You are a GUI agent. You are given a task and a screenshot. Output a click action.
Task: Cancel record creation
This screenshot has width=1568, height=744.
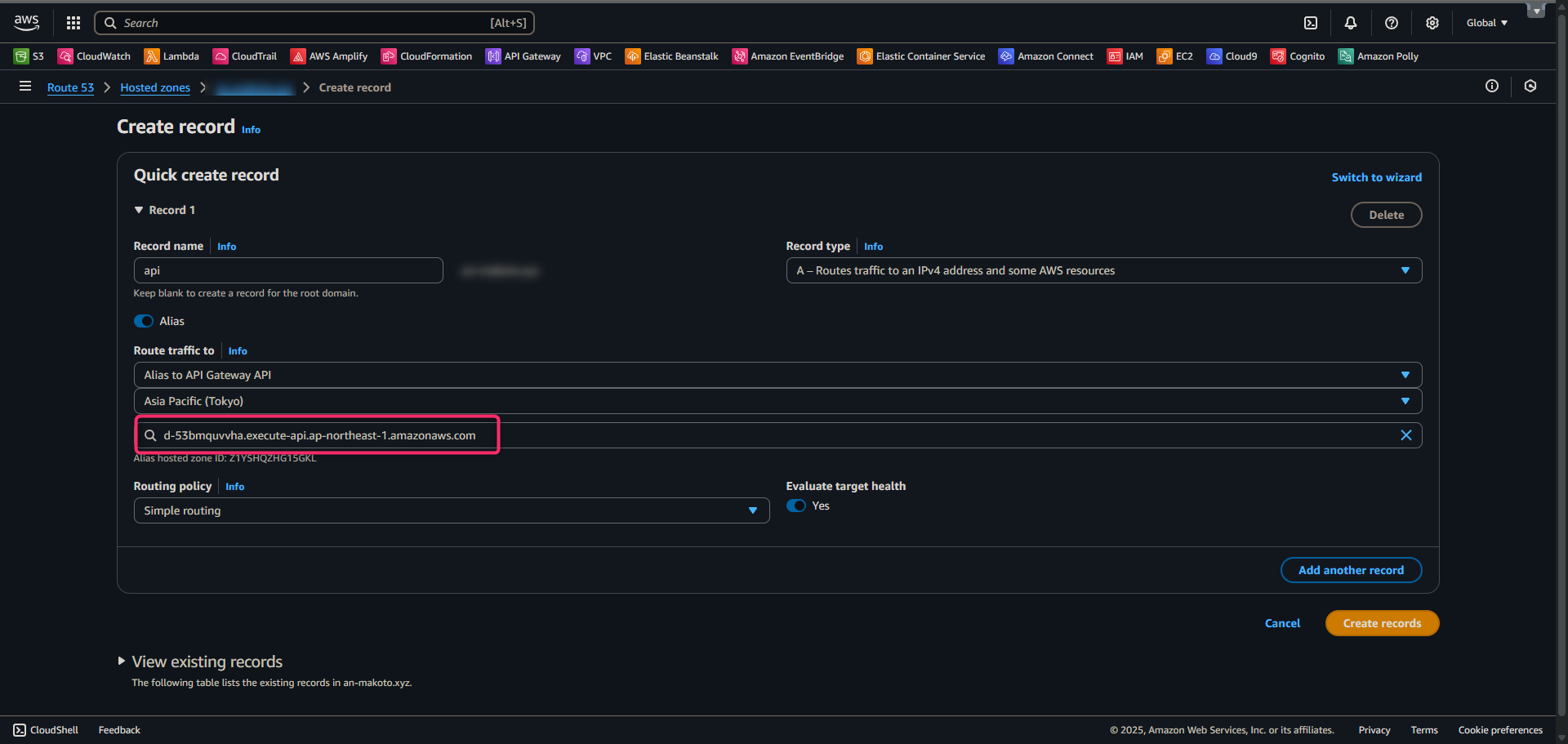pyautogui.click(x=1283, y=623)
